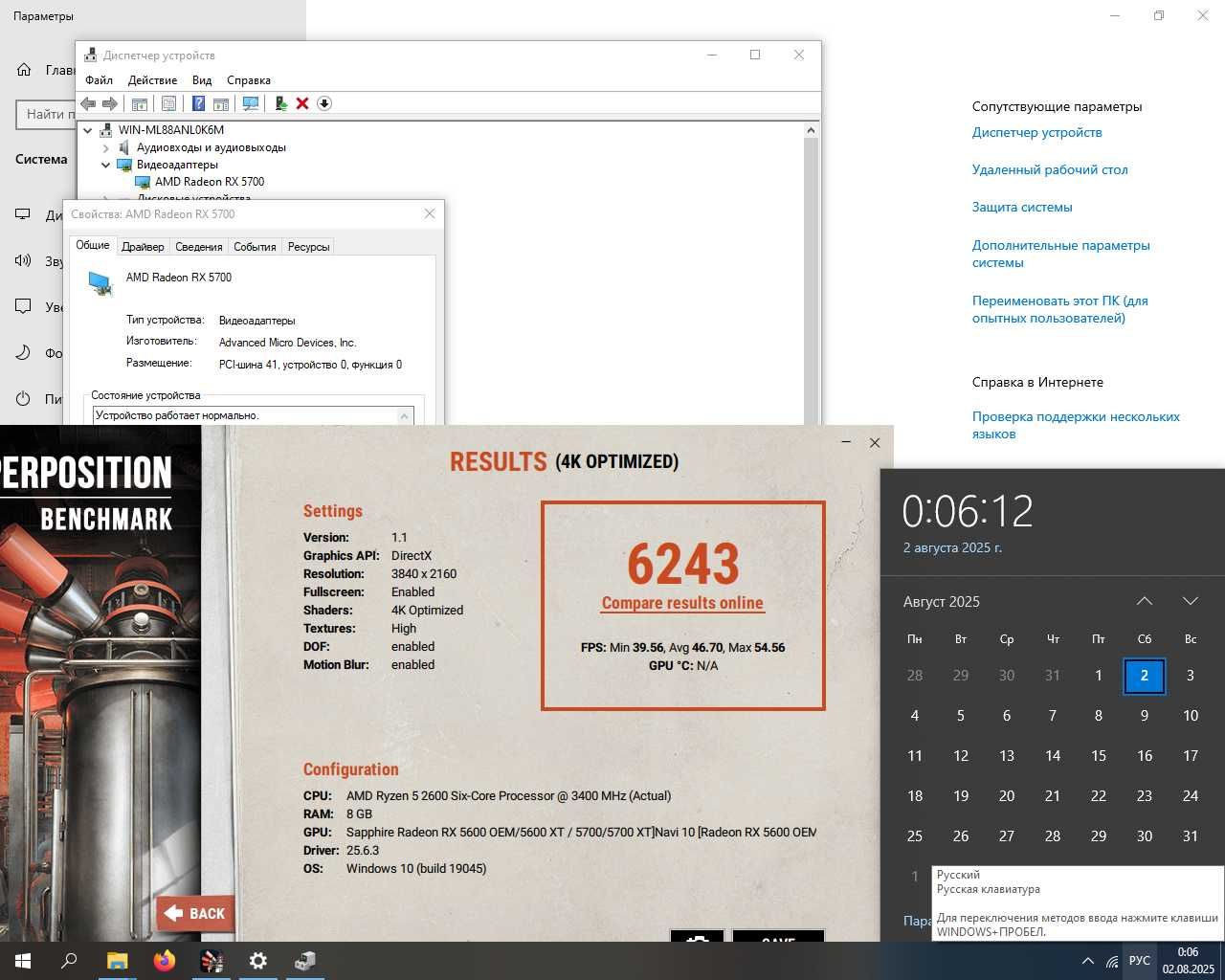Screen dimensions: 1225x980
Task: Switch to the Драйвер tab
Action: click(x=143, y=247)
